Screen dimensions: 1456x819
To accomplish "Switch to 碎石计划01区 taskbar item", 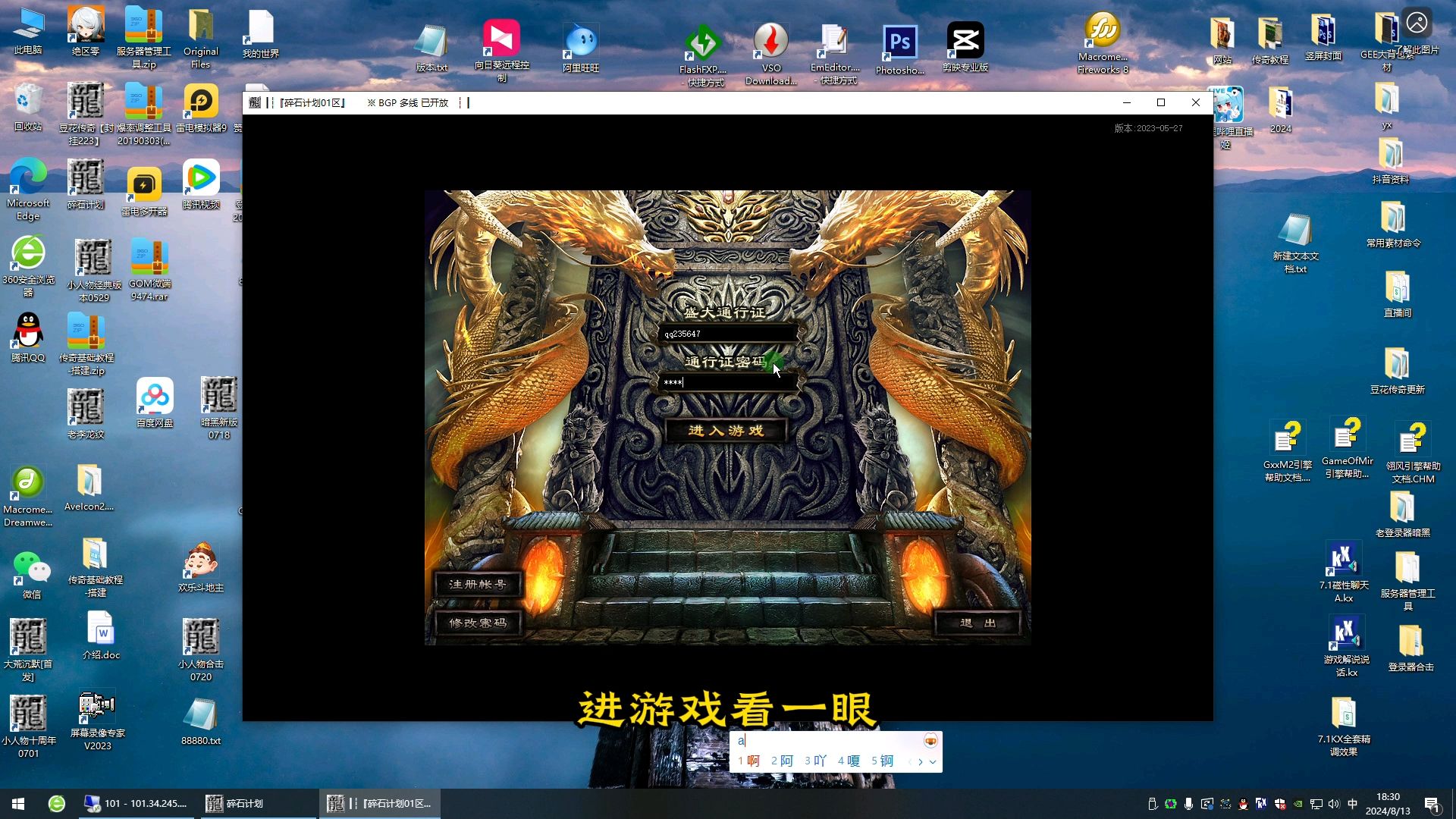I will (379, 804).
